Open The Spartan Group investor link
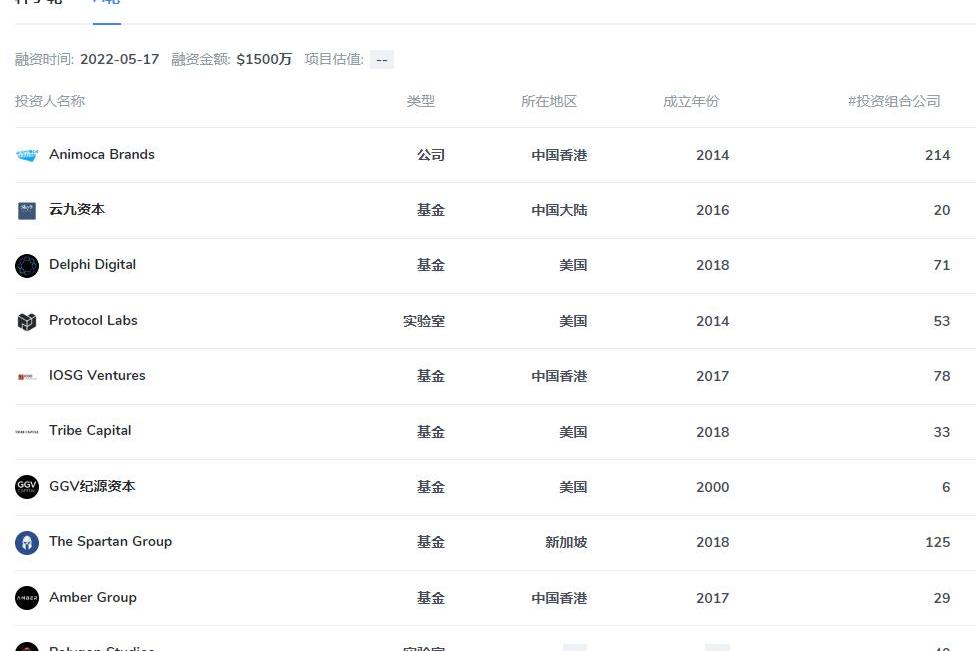 click(110, 541)
